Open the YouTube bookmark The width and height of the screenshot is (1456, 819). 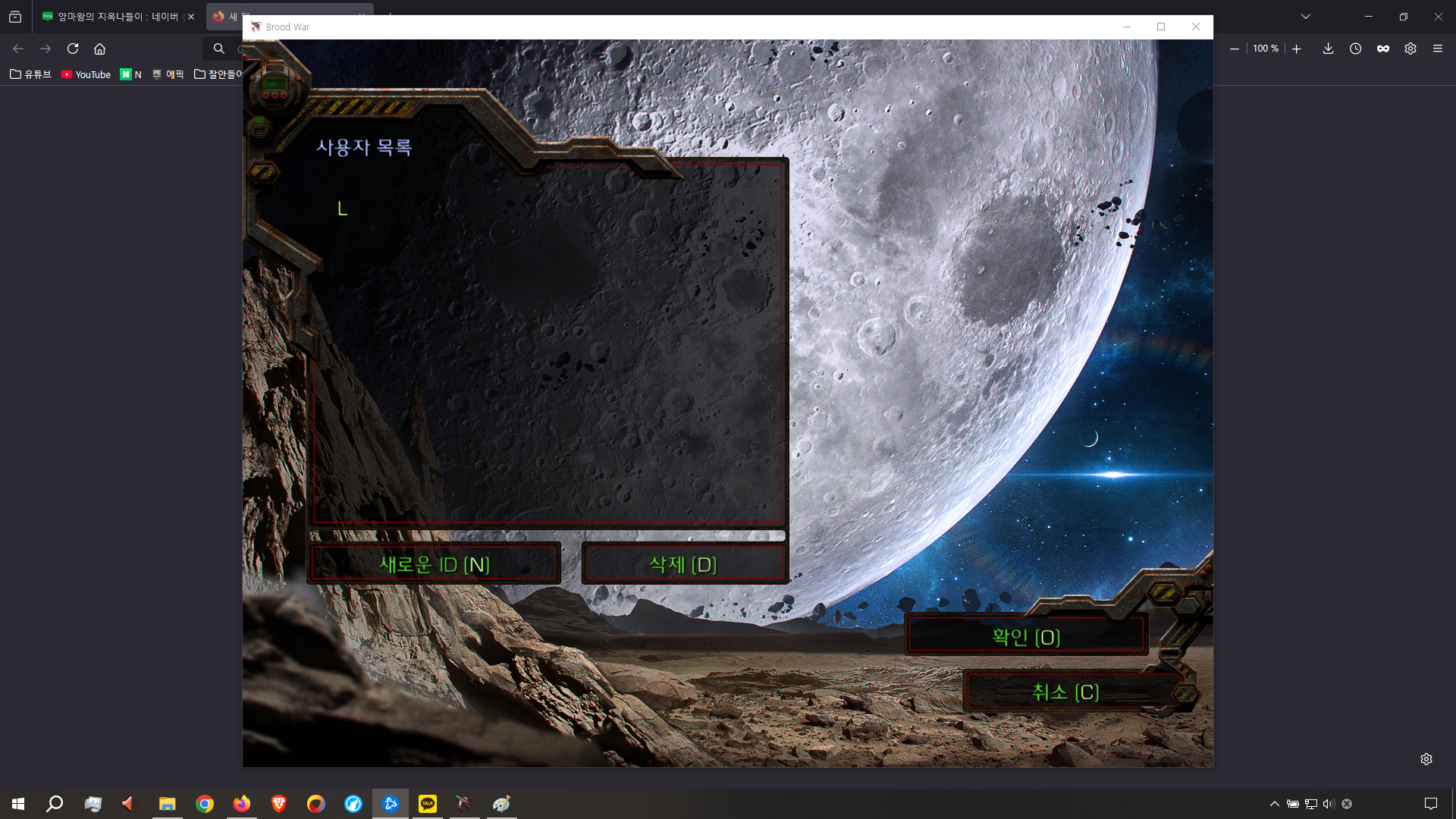pyautogui.click(x=86, y=74)
